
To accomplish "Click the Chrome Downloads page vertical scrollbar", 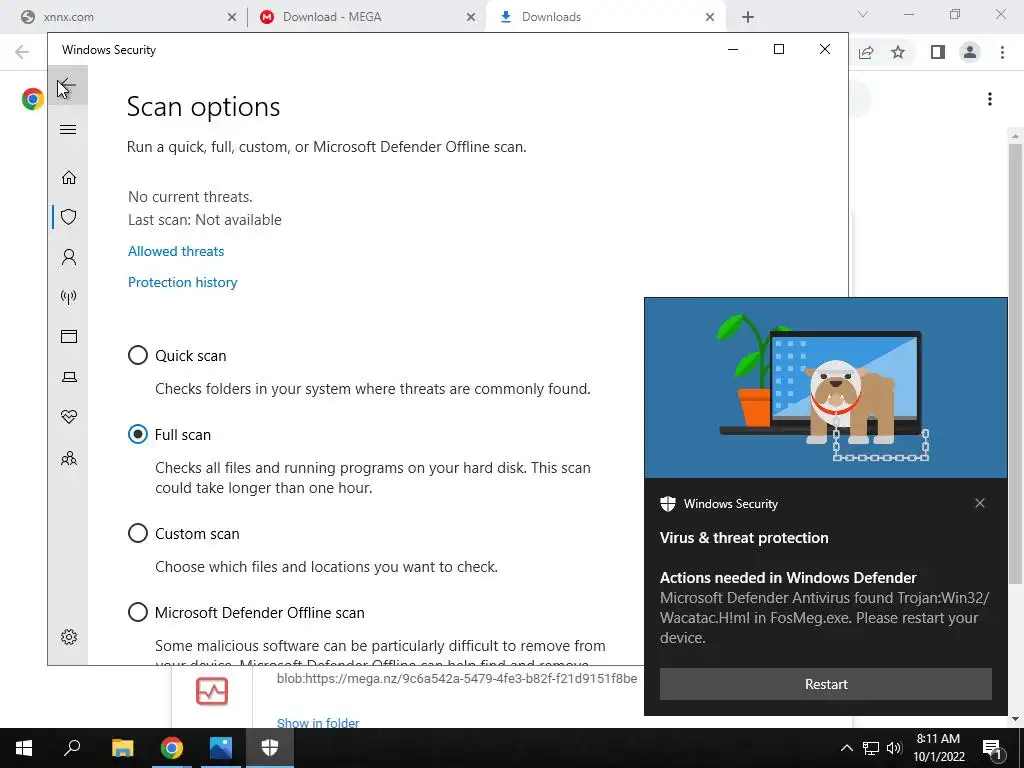I will (1015, 363).
